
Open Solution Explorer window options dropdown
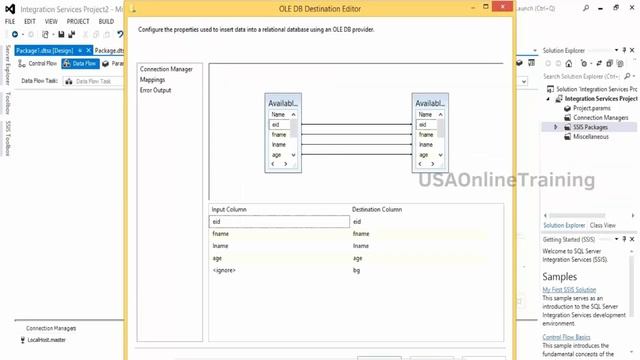pos(616,50)
